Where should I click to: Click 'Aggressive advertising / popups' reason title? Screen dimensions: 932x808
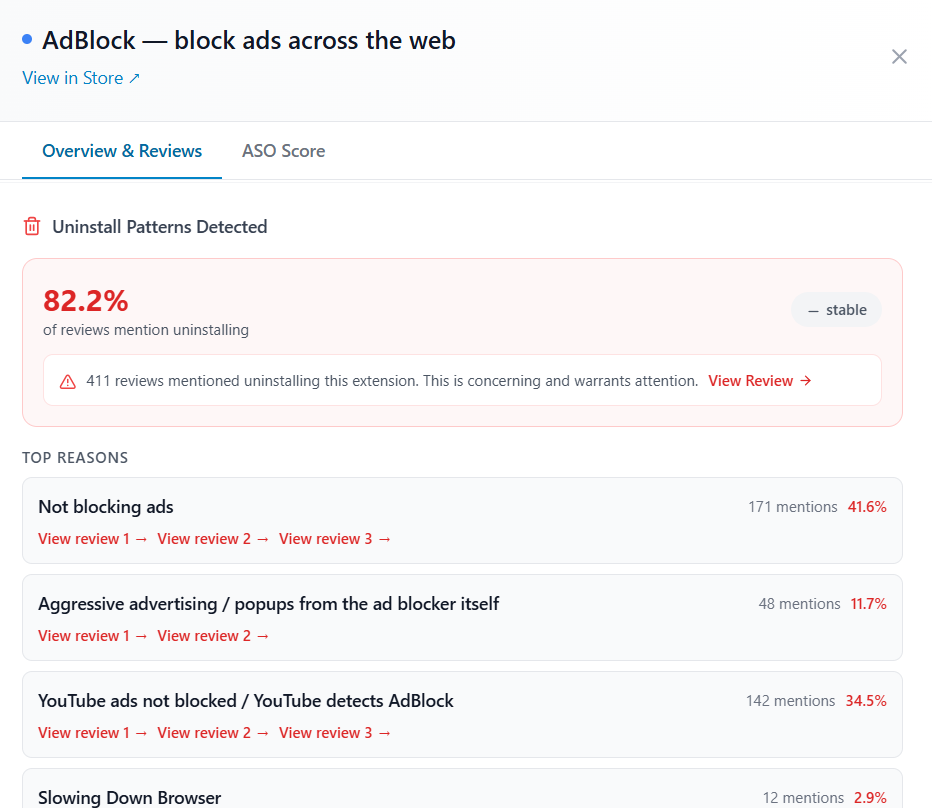point(269,603)
